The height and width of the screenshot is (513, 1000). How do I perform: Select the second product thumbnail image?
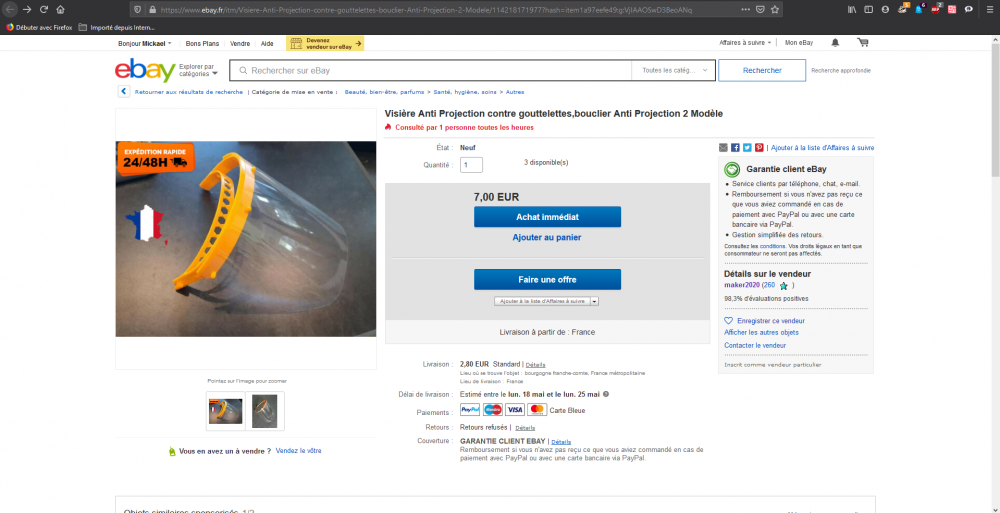pos(265,410)
